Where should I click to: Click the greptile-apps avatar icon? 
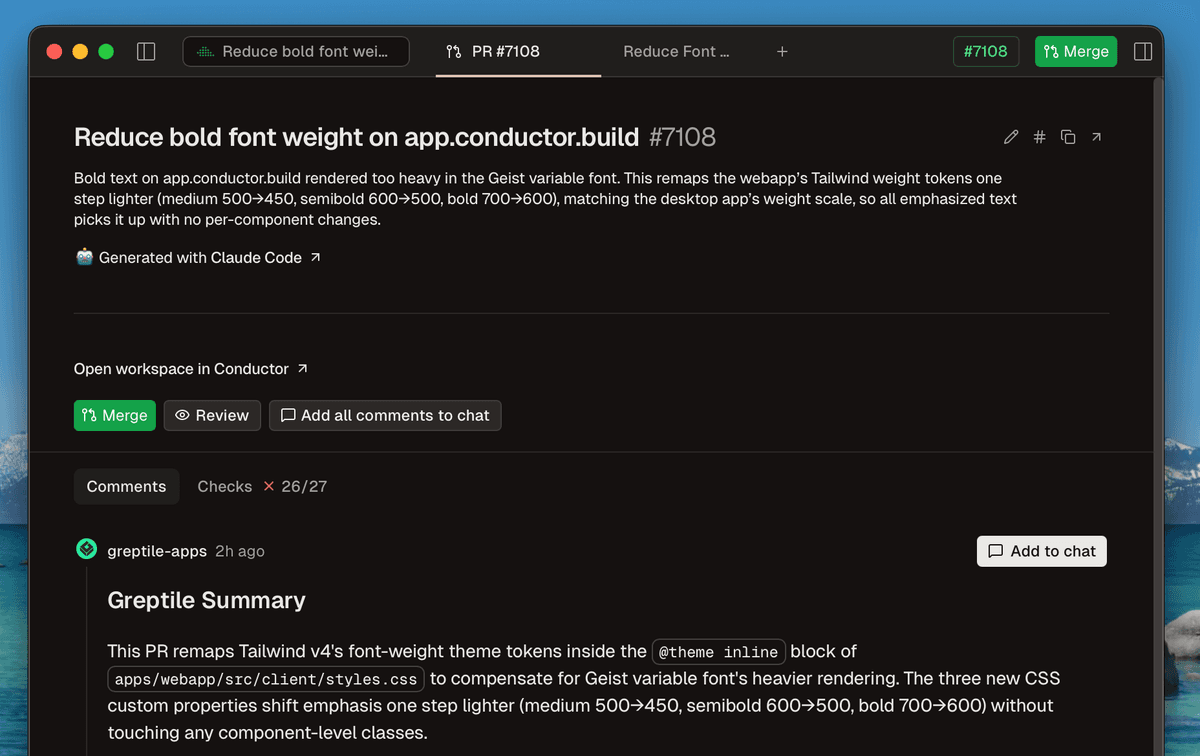pyautogui.click(x=87, y=549)
